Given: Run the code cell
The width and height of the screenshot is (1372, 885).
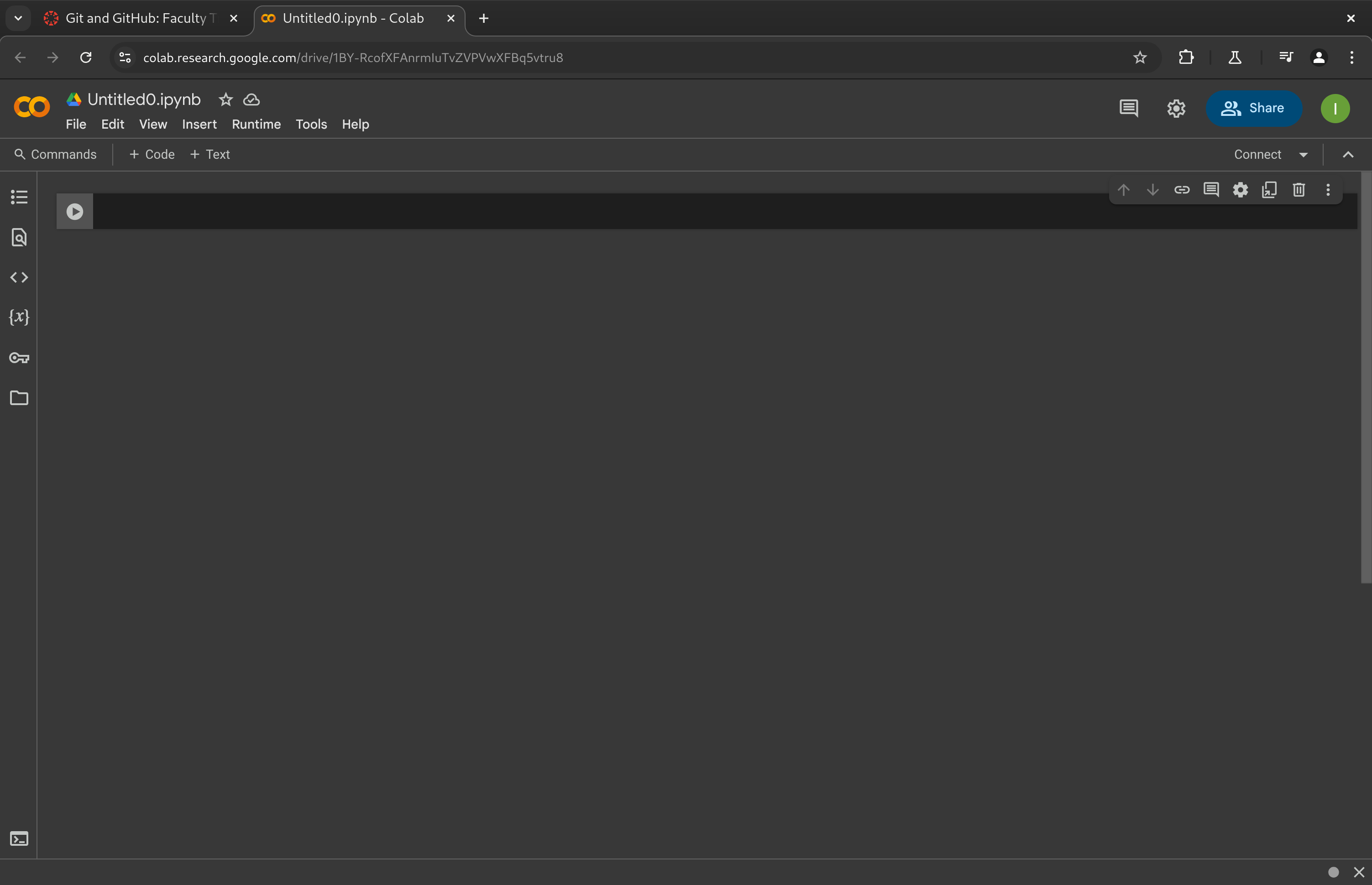Looking at the screenshot, I should click(75, 212).
